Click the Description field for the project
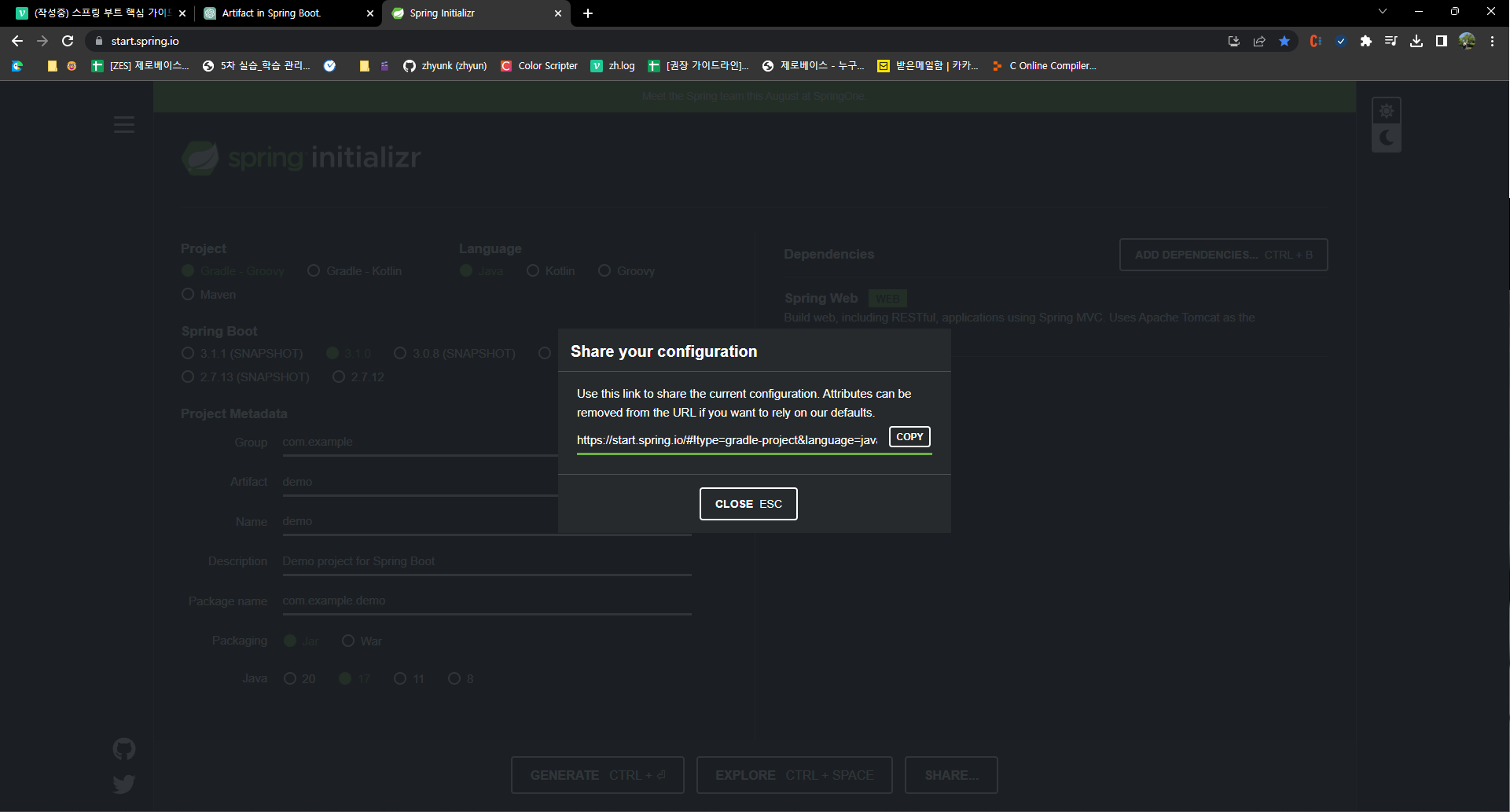 [487, 561]
